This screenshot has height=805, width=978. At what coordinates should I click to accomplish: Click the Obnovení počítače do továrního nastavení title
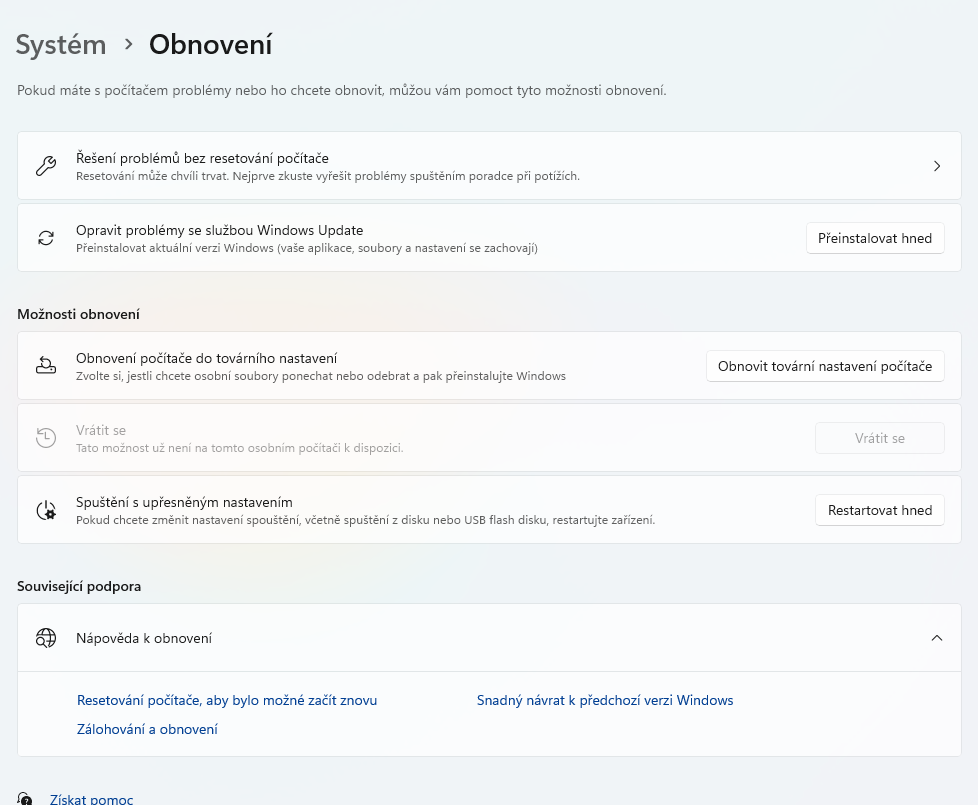coord(206,358)
